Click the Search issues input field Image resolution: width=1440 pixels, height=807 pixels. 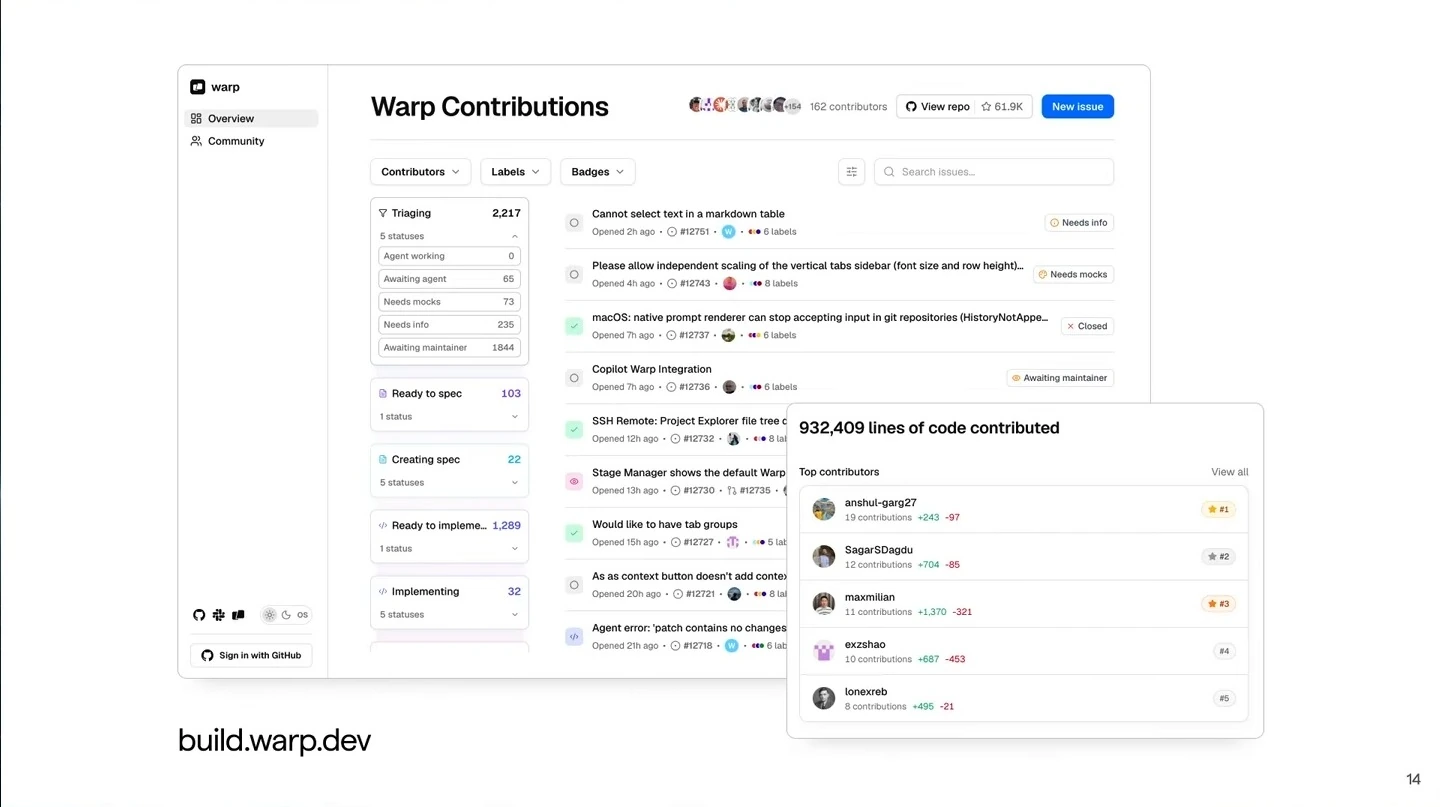(x=994, y=172)
